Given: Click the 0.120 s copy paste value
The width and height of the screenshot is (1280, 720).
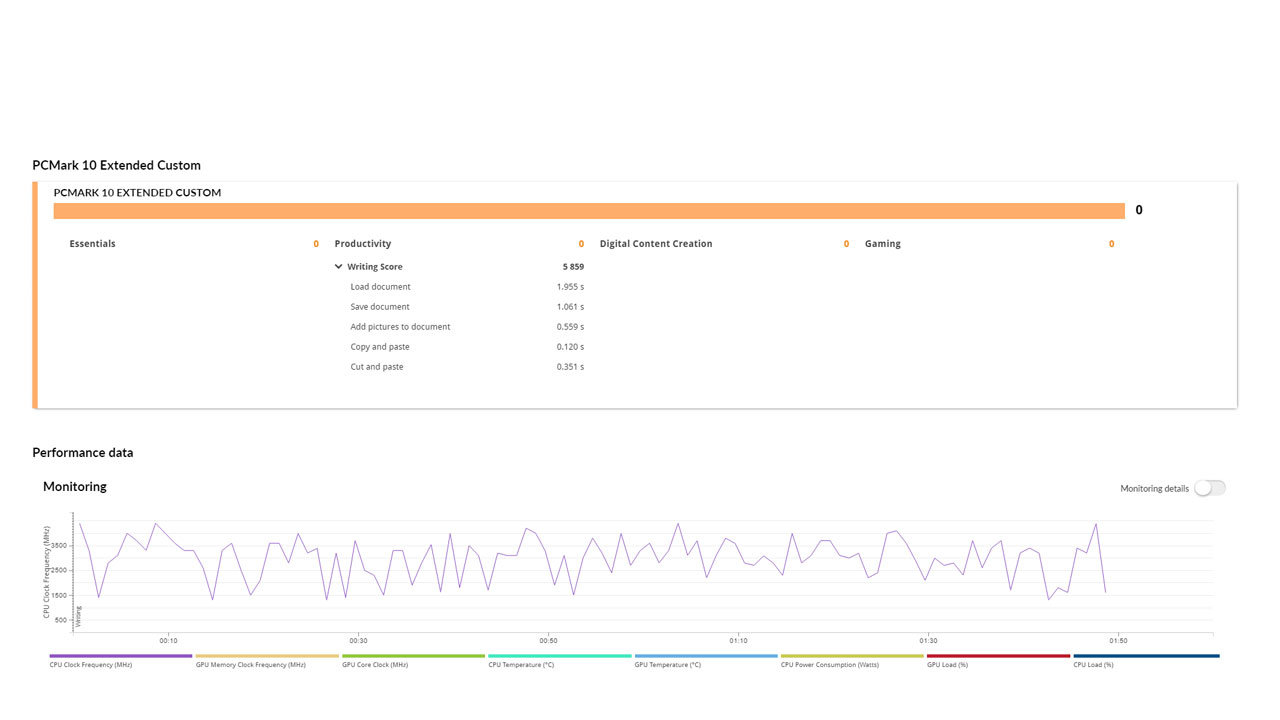Looking at the screenshot, I should pyautogui.click(x=570, y=347).
